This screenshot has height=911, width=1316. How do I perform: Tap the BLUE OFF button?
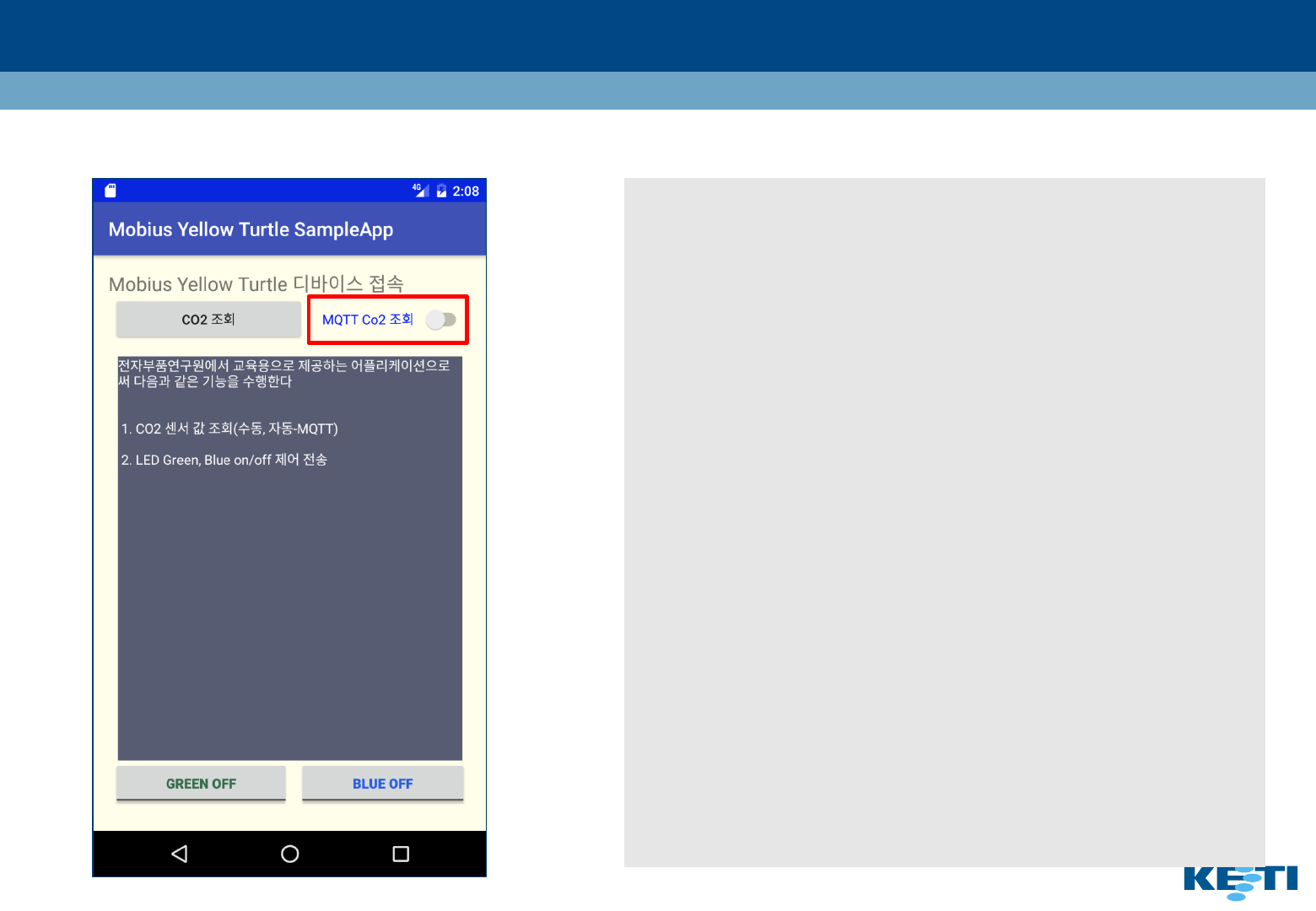[383, 784]
